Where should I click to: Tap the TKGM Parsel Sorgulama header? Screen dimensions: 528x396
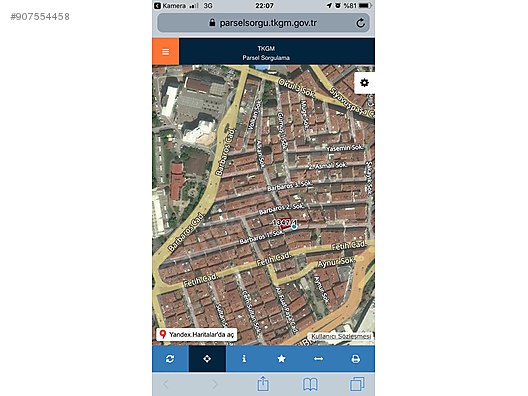pos(266,53)
